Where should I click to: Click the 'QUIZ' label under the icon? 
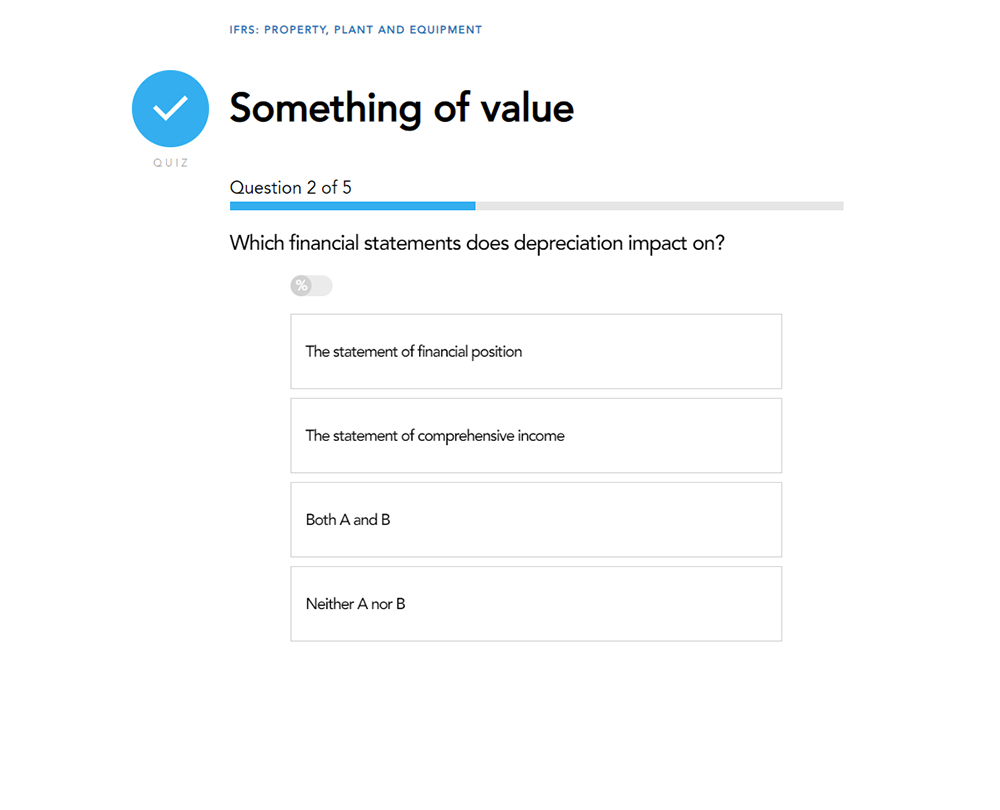coord(171,163)
